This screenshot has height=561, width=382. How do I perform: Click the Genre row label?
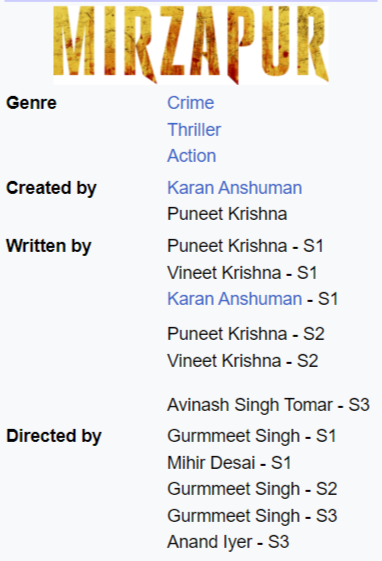(31, 103)
